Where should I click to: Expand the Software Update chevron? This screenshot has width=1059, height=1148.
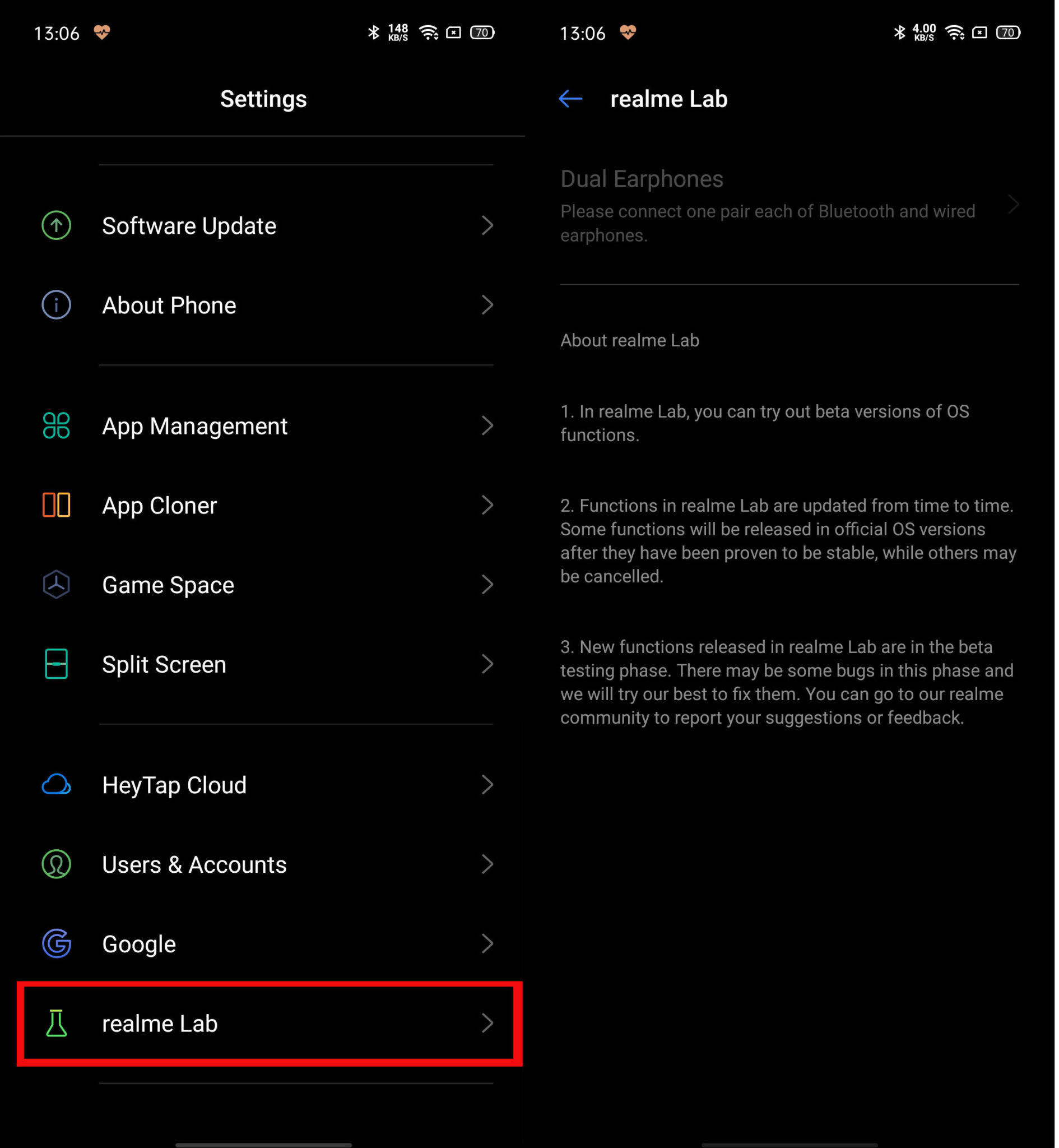pos(487,225)
